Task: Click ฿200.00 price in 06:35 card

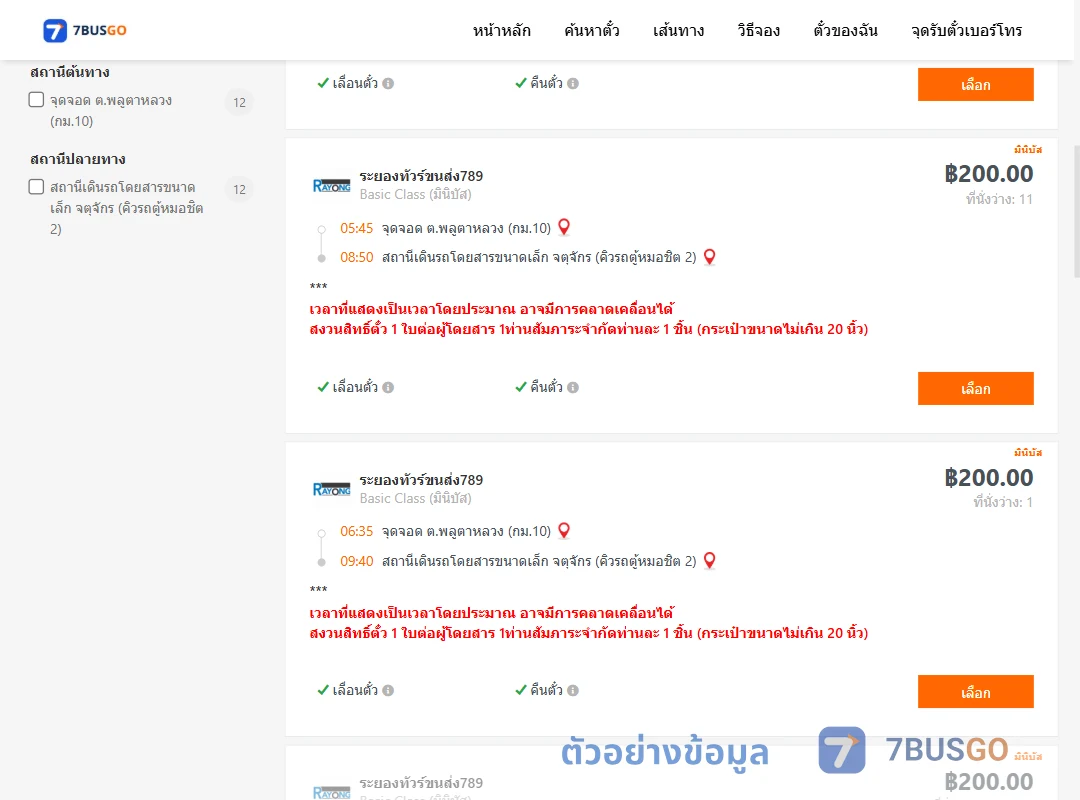Action: point(988,478)
